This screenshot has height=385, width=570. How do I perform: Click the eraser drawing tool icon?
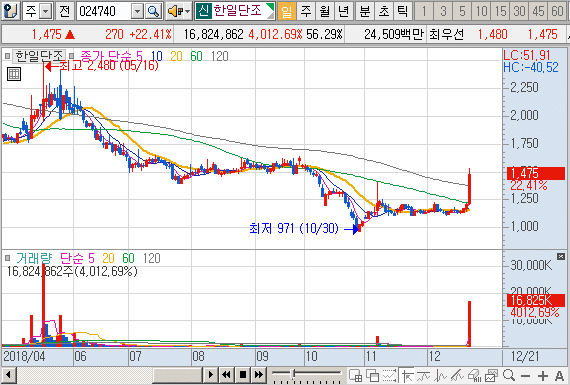coord(475,375)
